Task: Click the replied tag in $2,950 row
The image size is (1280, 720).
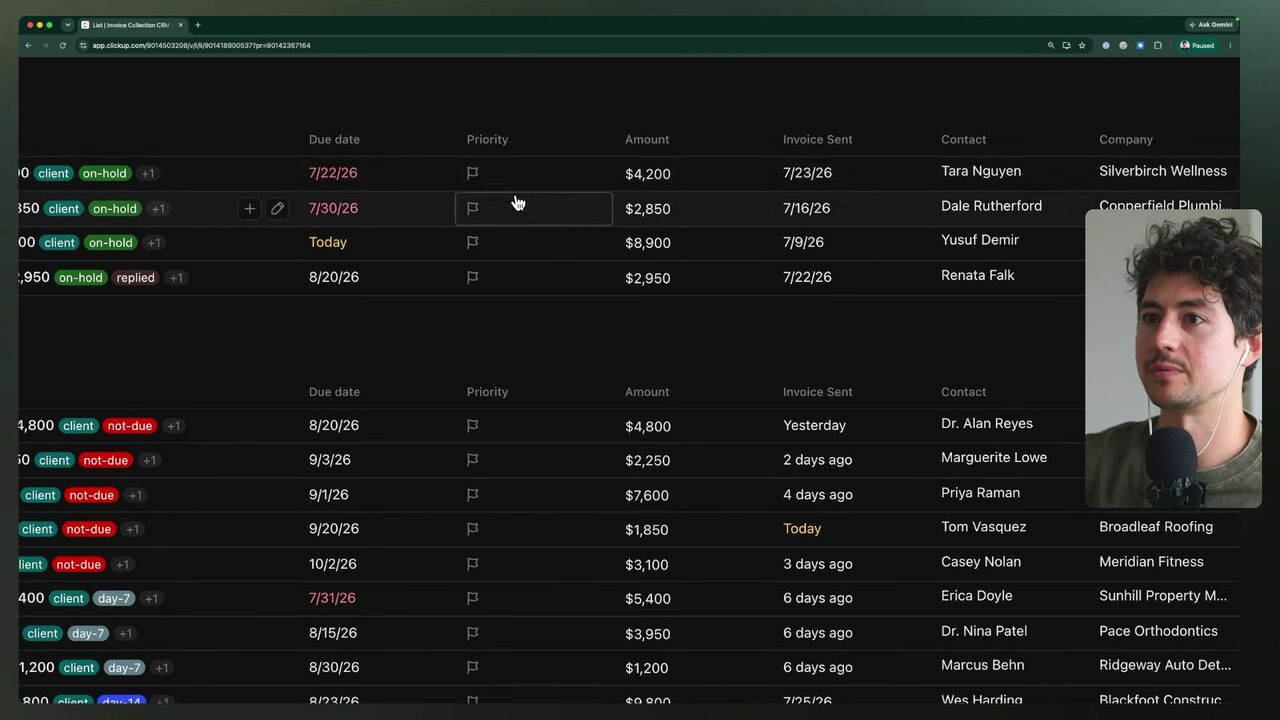Action: tap(135, 278)
